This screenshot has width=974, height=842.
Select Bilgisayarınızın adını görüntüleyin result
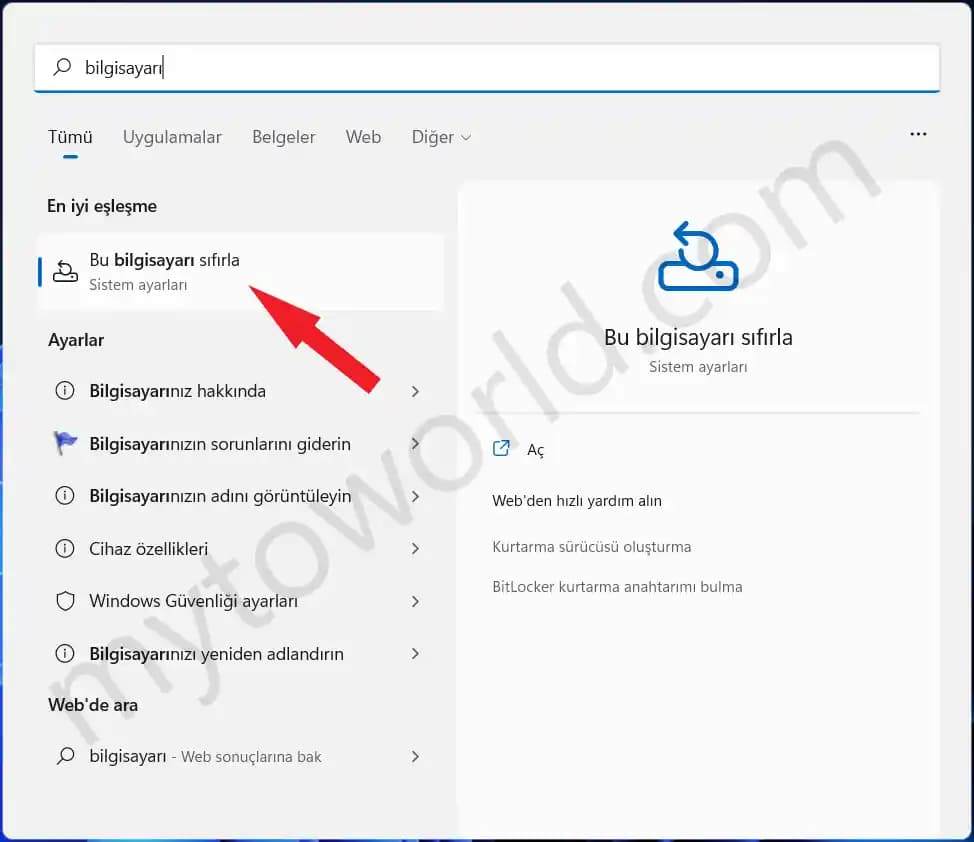(220, 496)
